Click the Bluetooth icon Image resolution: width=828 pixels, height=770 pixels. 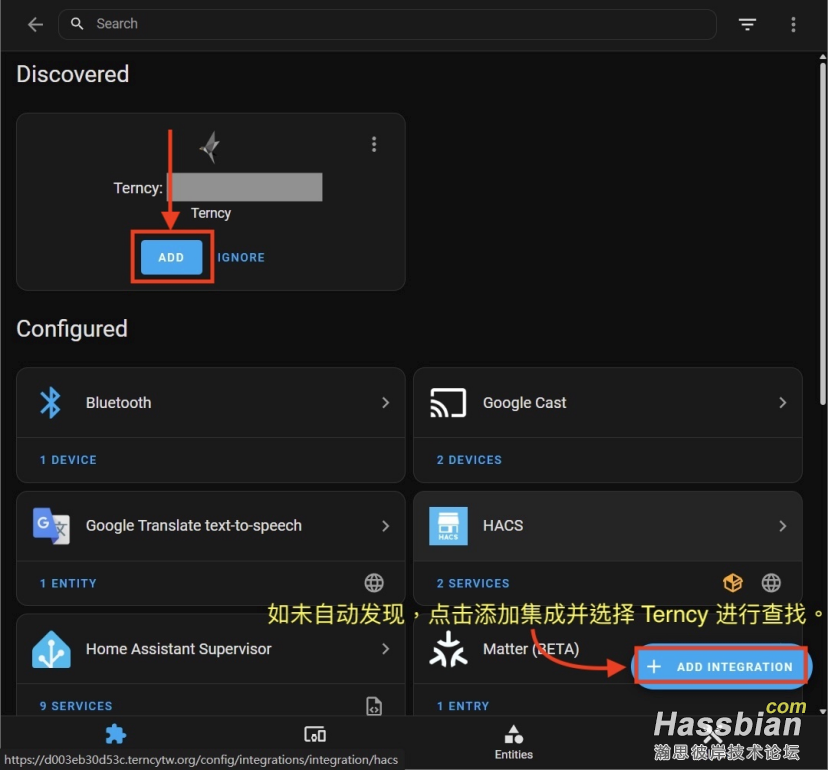pos(51,402)
